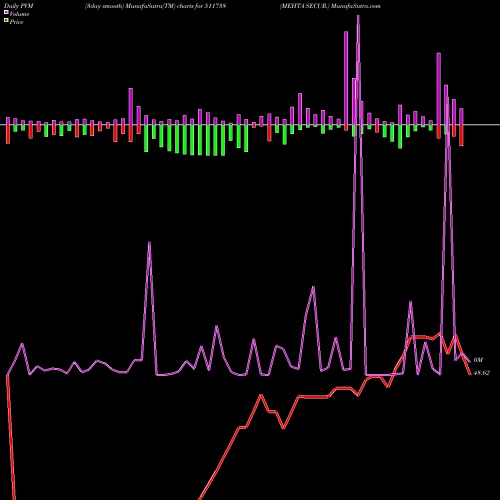Click the 'Volume' legend label
This screenshot has width=500, height=500.
19,14
